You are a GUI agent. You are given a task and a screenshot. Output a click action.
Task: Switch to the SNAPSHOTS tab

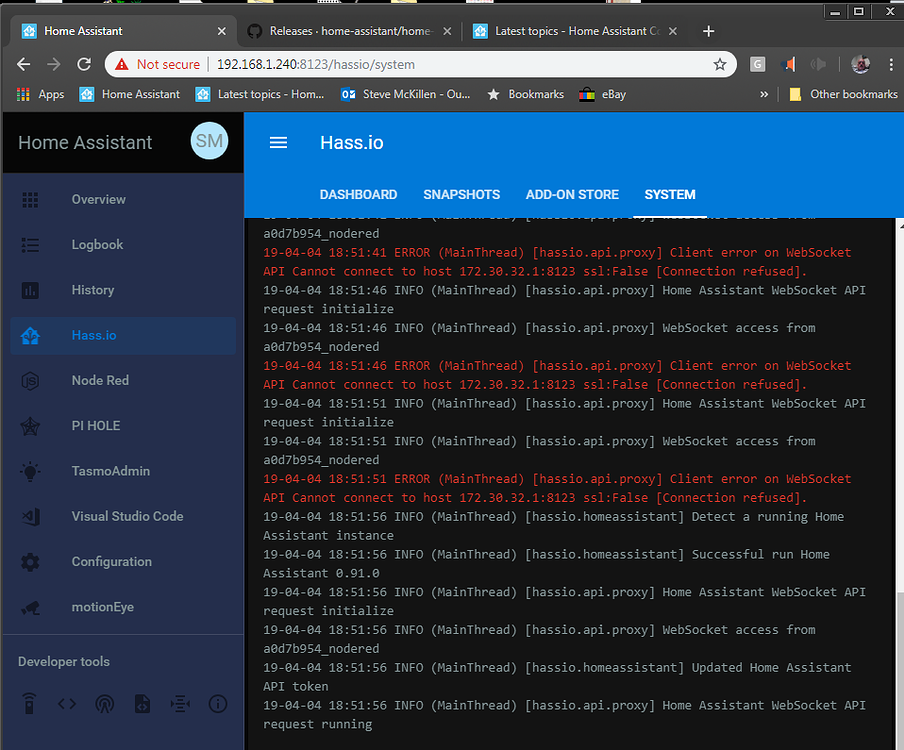(x=461, y=195)
